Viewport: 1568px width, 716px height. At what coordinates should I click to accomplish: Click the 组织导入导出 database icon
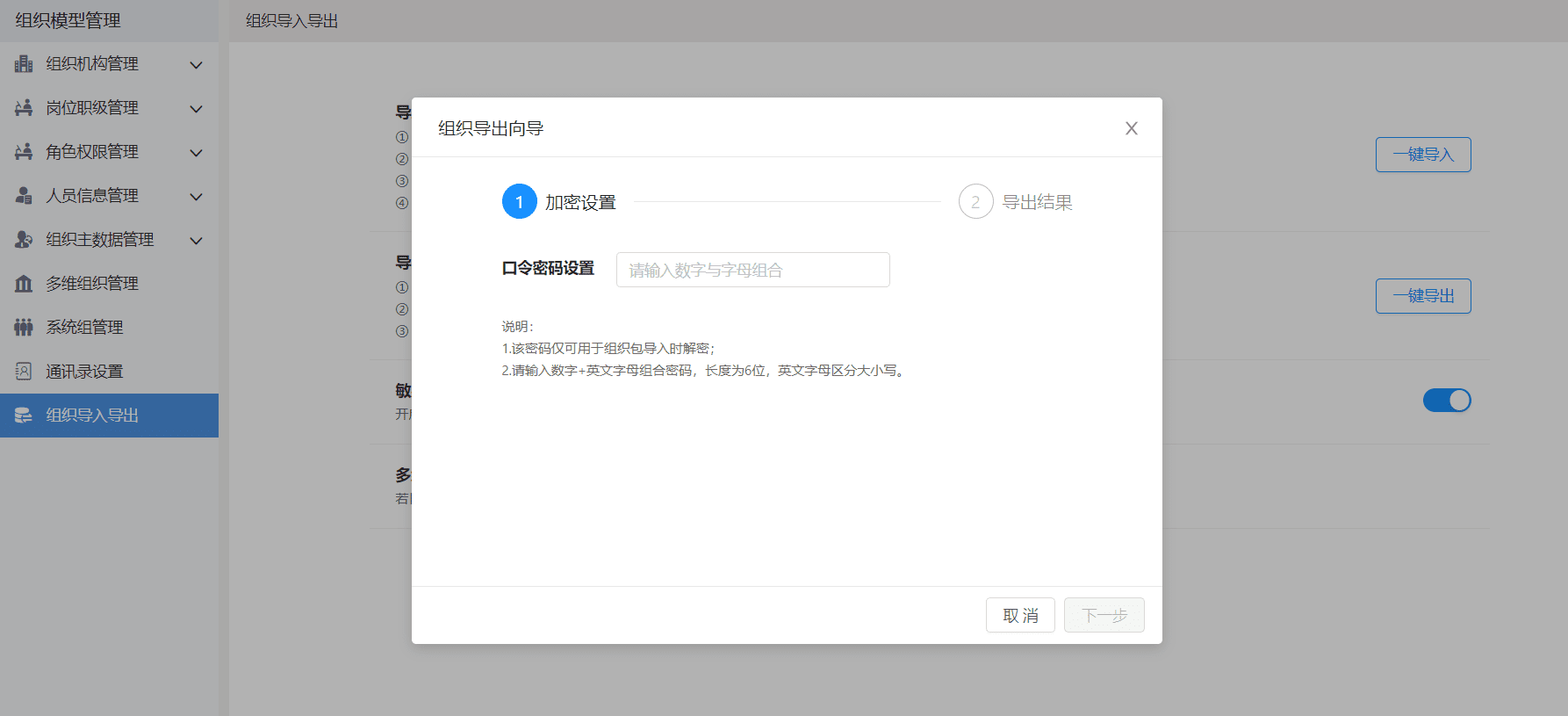click(x=24, y=416)
